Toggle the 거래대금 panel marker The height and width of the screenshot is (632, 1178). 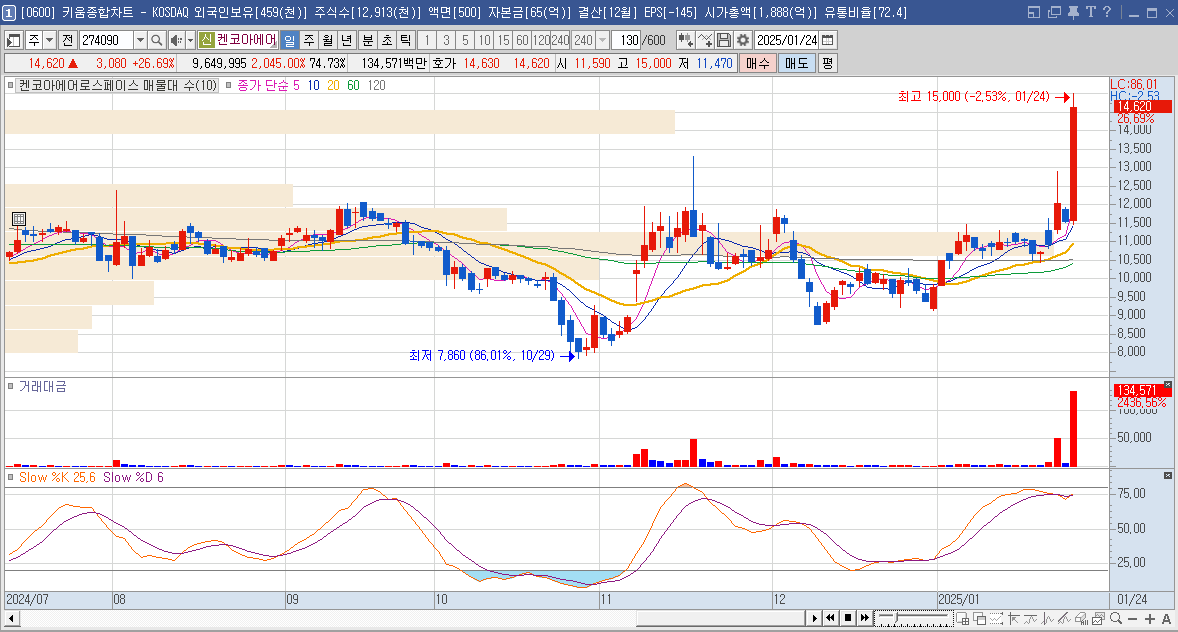tap(11, 386)
